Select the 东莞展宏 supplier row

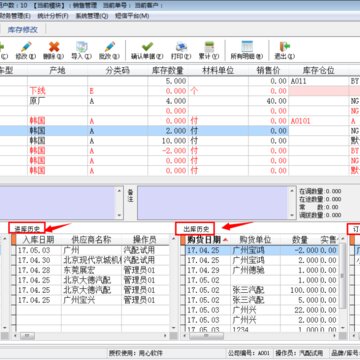coord(92,270)
